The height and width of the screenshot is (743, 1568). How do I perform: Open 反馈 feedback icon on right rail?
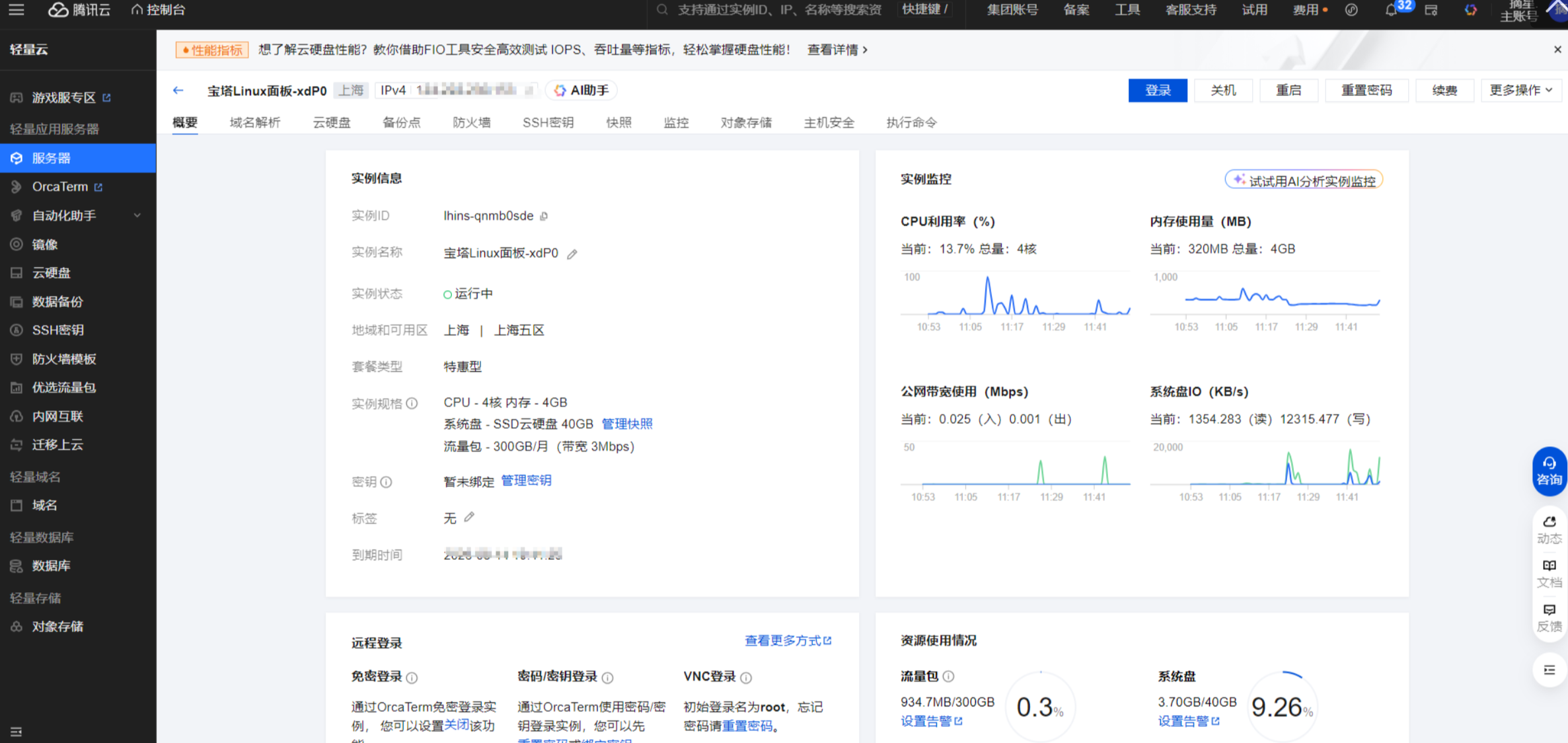pos(1549,617)
